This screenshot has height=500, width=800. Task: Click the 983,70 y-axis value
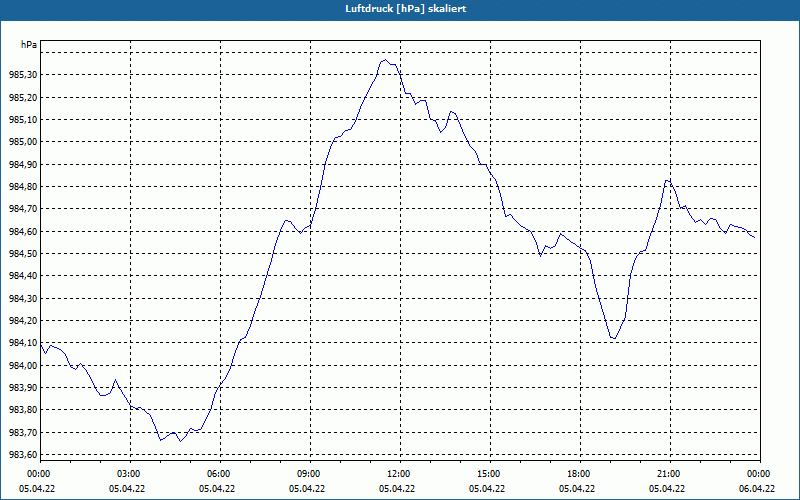pos(23,433)
